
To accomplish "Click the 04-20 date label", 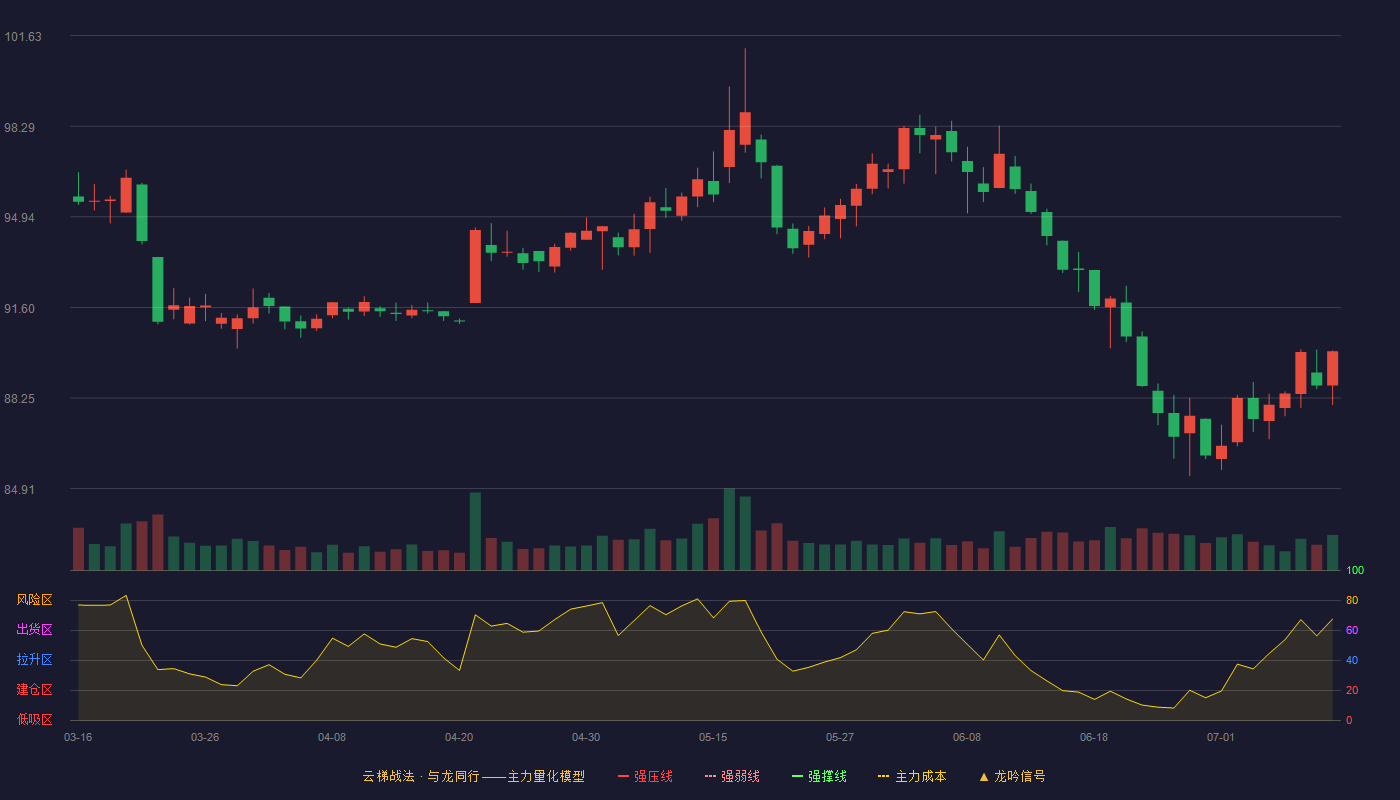I will pos(459,737).
